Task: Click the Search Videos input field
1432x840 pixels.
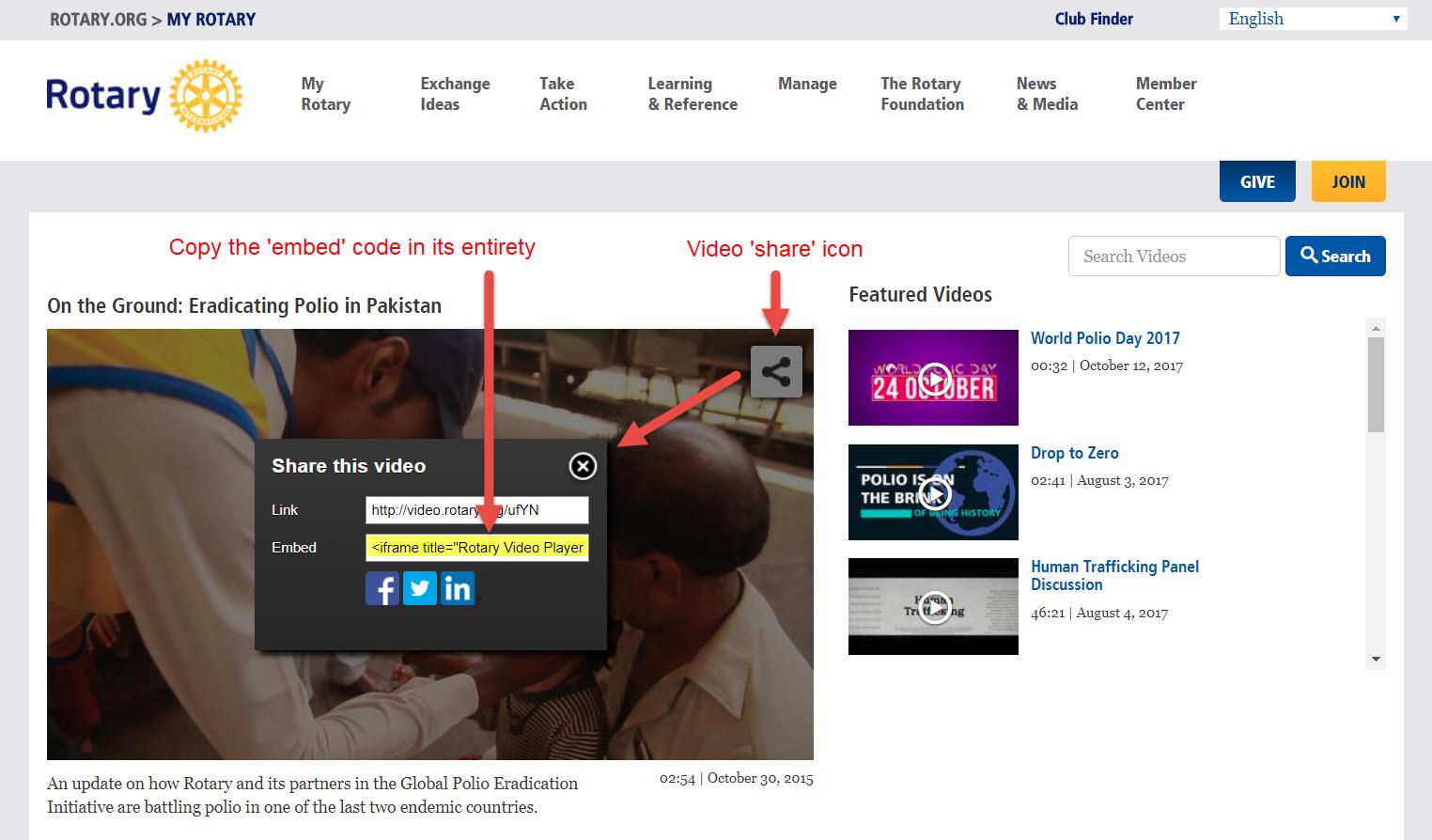Action: point(1174,256)
